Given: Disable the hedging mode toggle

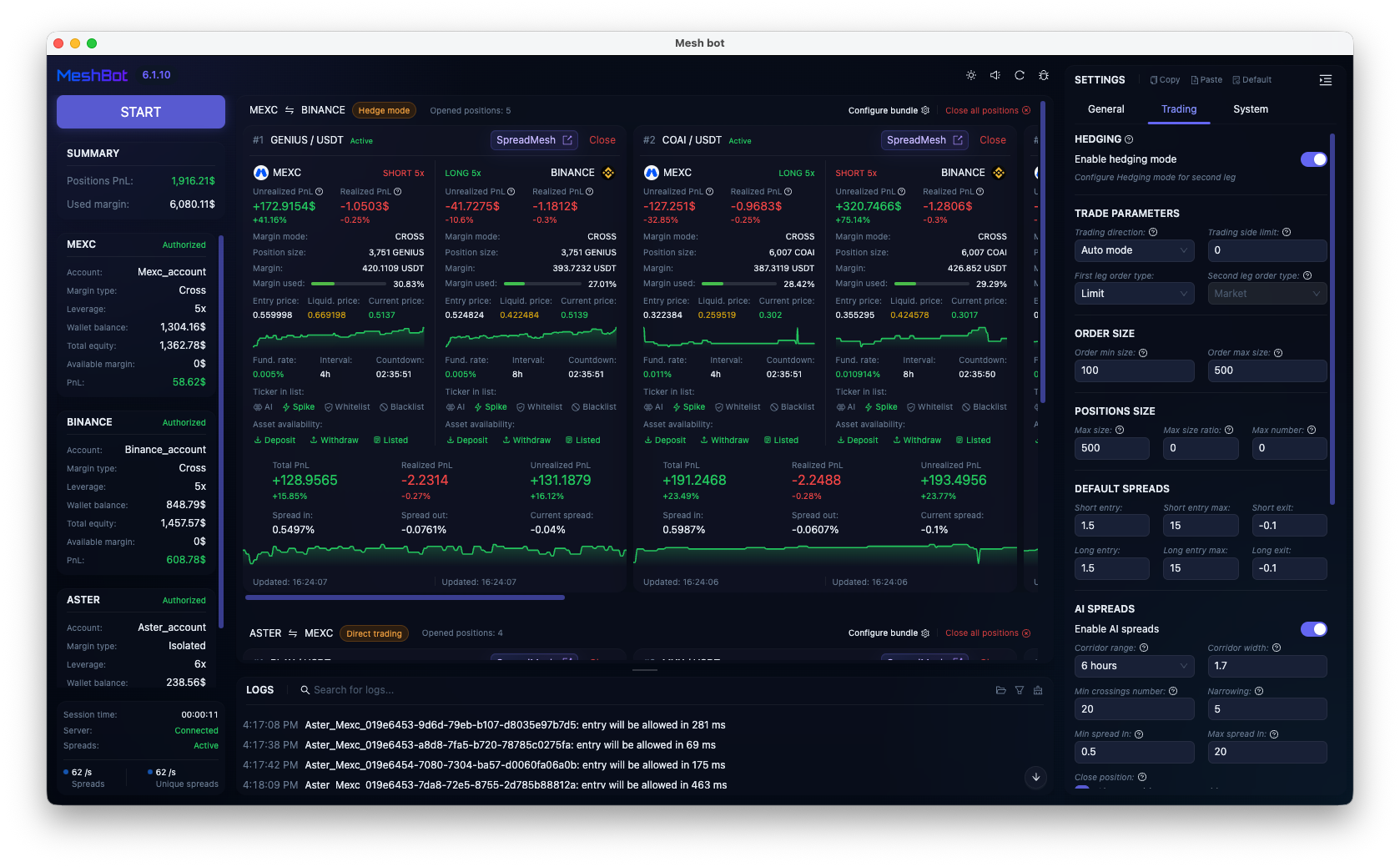Looking at the screenshot, I should point(1313,159).
